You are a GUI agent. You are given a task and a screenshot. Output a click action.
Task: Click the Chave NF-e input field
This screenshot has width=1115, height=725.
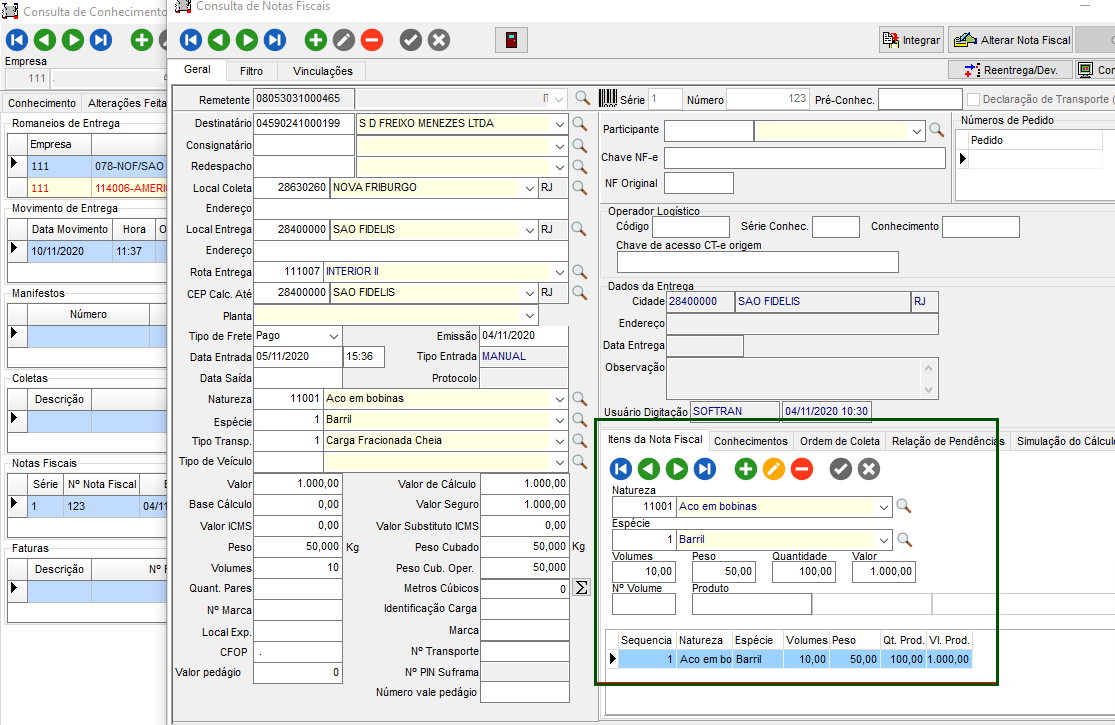pyautogui.click(x=804, y=158)
